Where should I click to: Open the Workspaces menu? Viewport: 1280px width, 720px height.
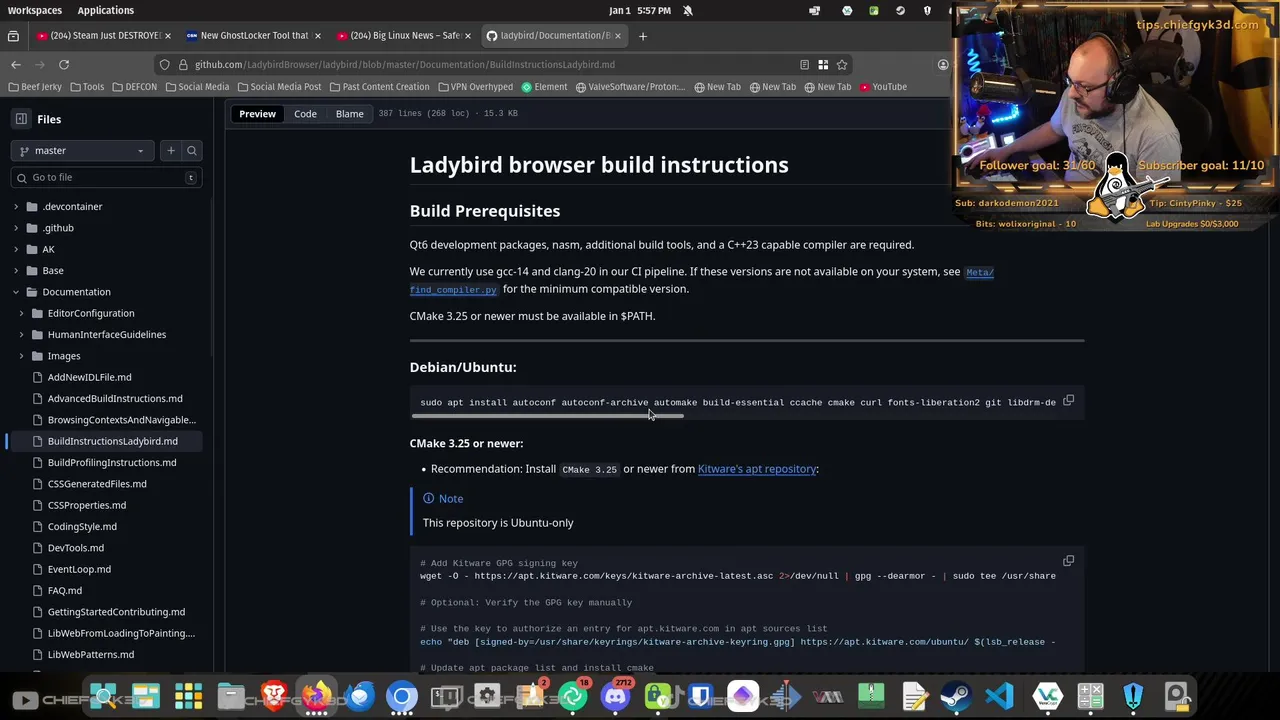pyautogui.click(x=34, y=10)
